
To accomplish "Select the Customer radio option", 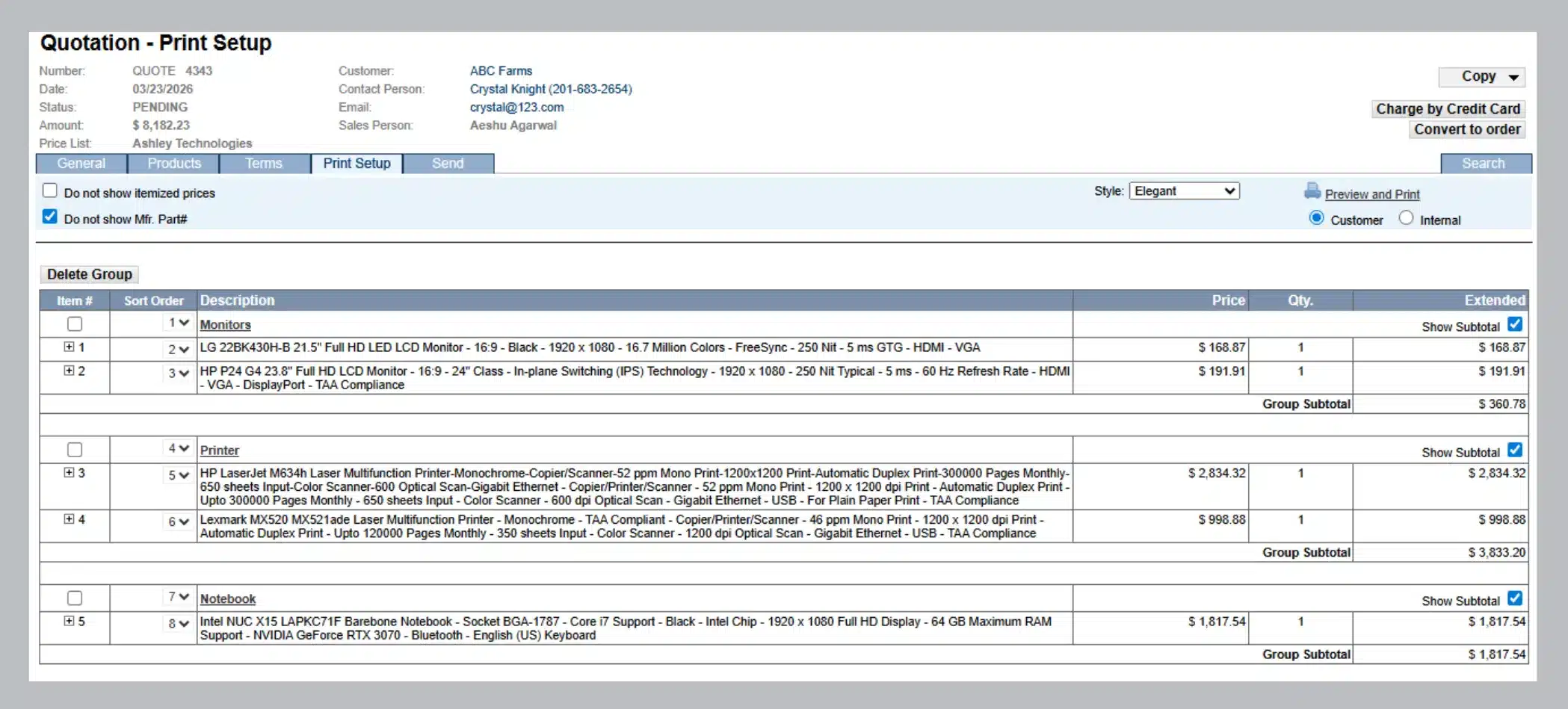I will [x=1317, y=218].
